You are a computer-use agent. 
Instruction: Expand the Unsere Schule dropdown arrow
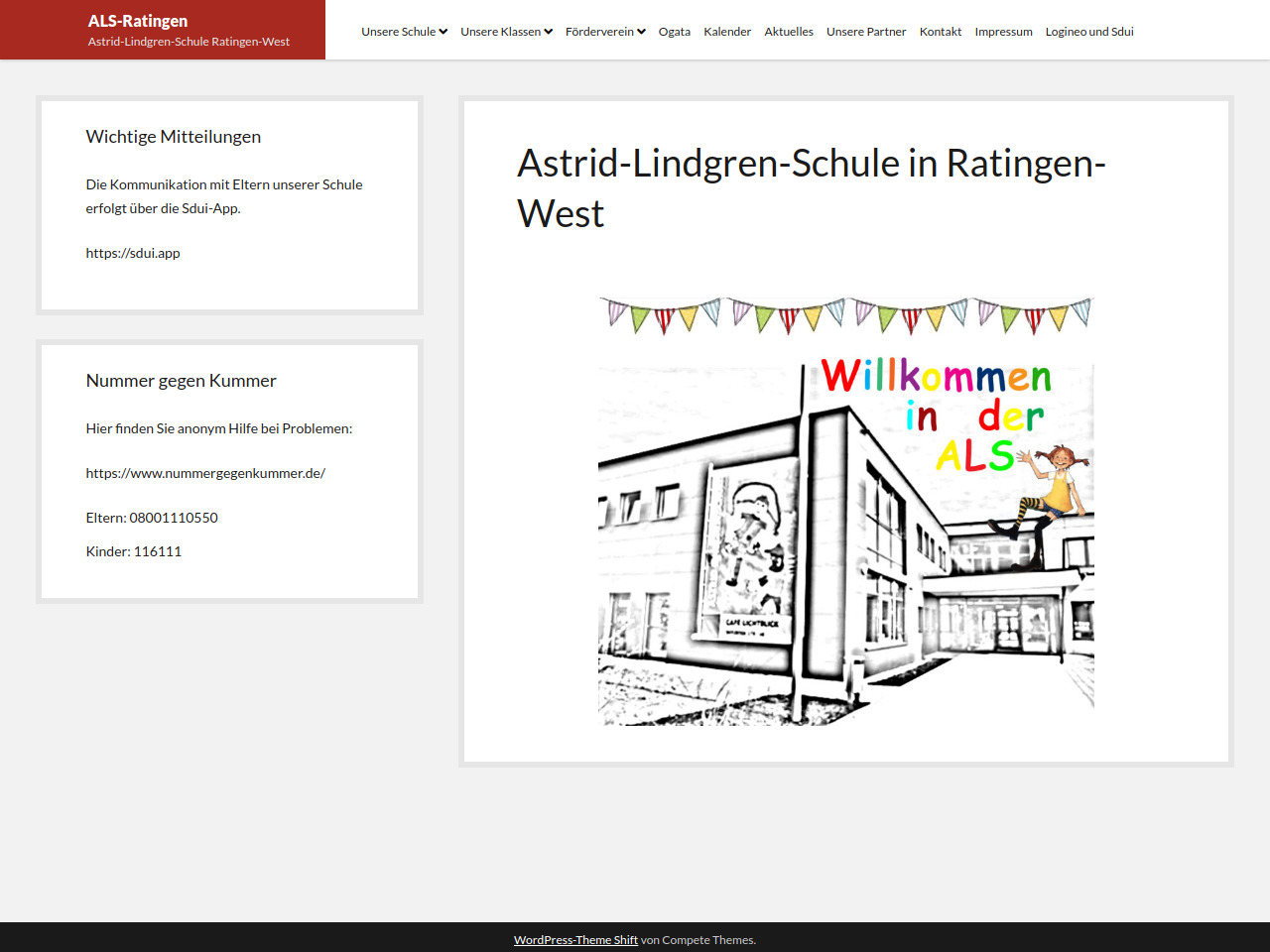(444, 32)
